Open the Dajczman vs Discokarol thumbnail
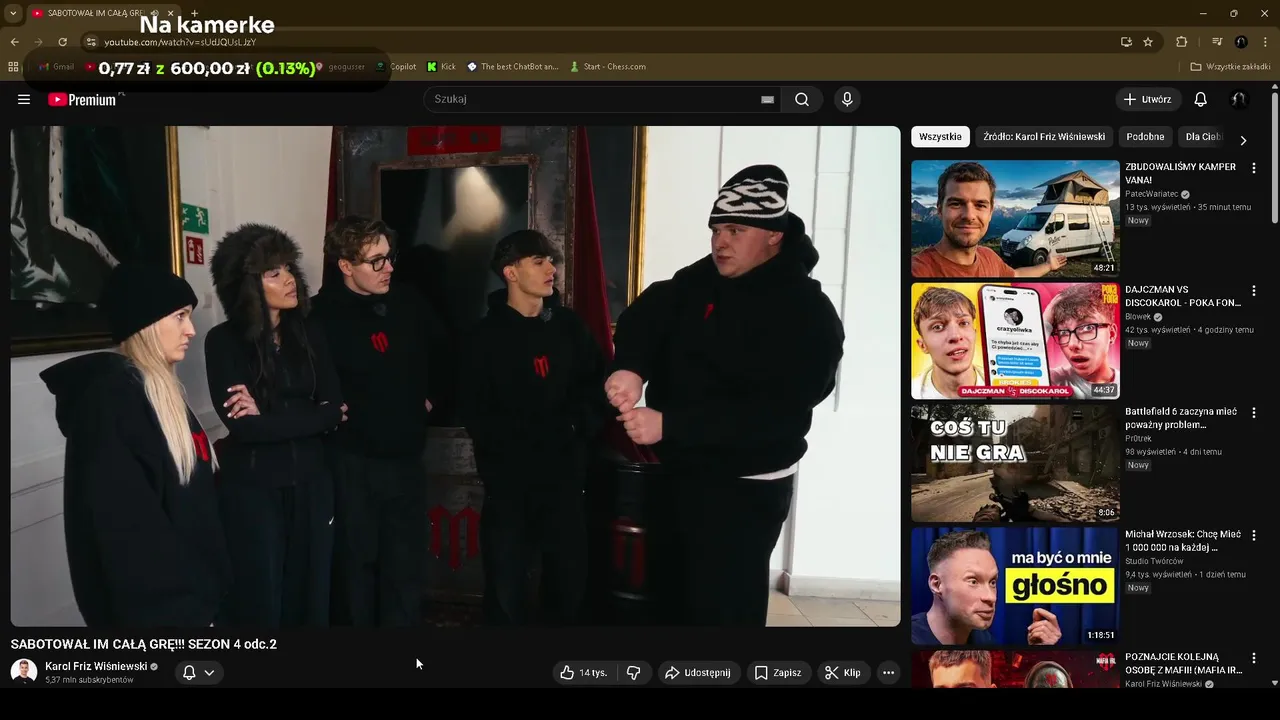The width and height of the screenshot is (1280, 720). tap(1015, 341)
